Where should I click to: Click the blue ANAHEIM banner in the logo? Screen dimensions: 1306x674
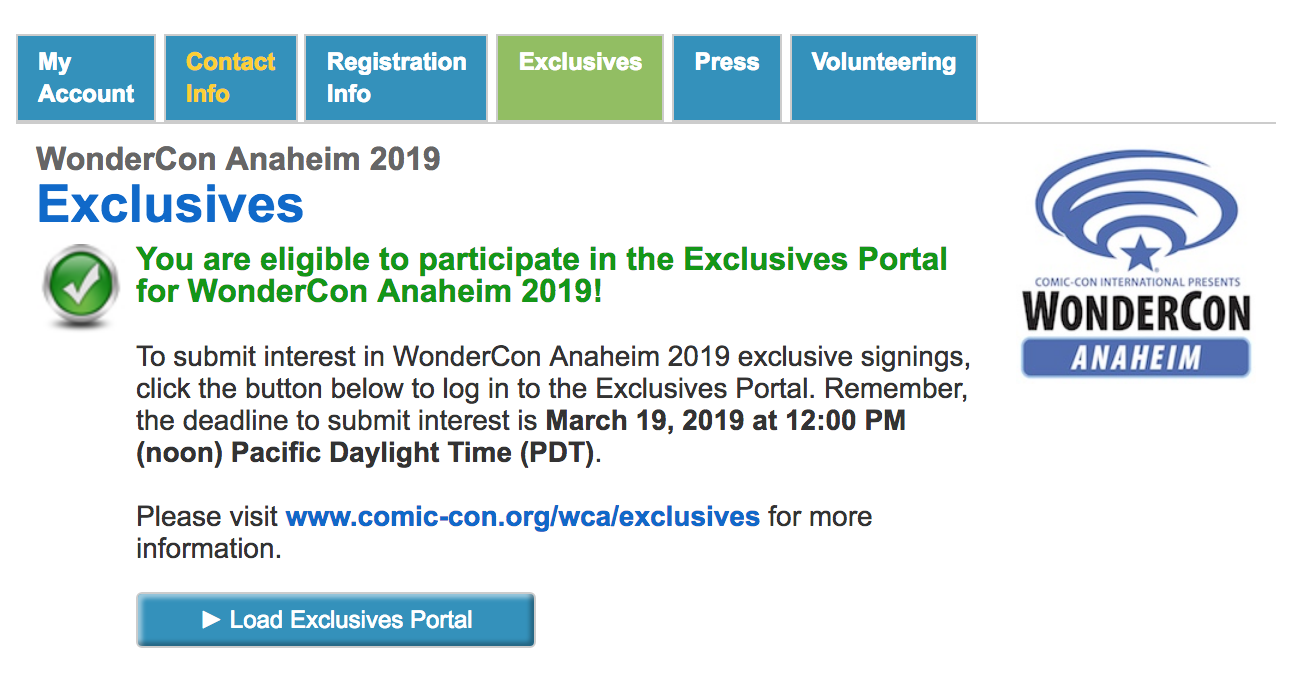pos(1136,357)
